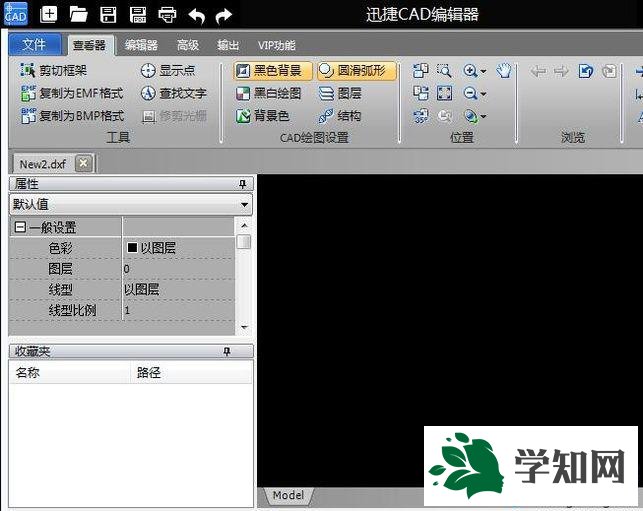Select the New2.dxf document tab
Screen dimensions: 643x511
(x=43, y=164)
